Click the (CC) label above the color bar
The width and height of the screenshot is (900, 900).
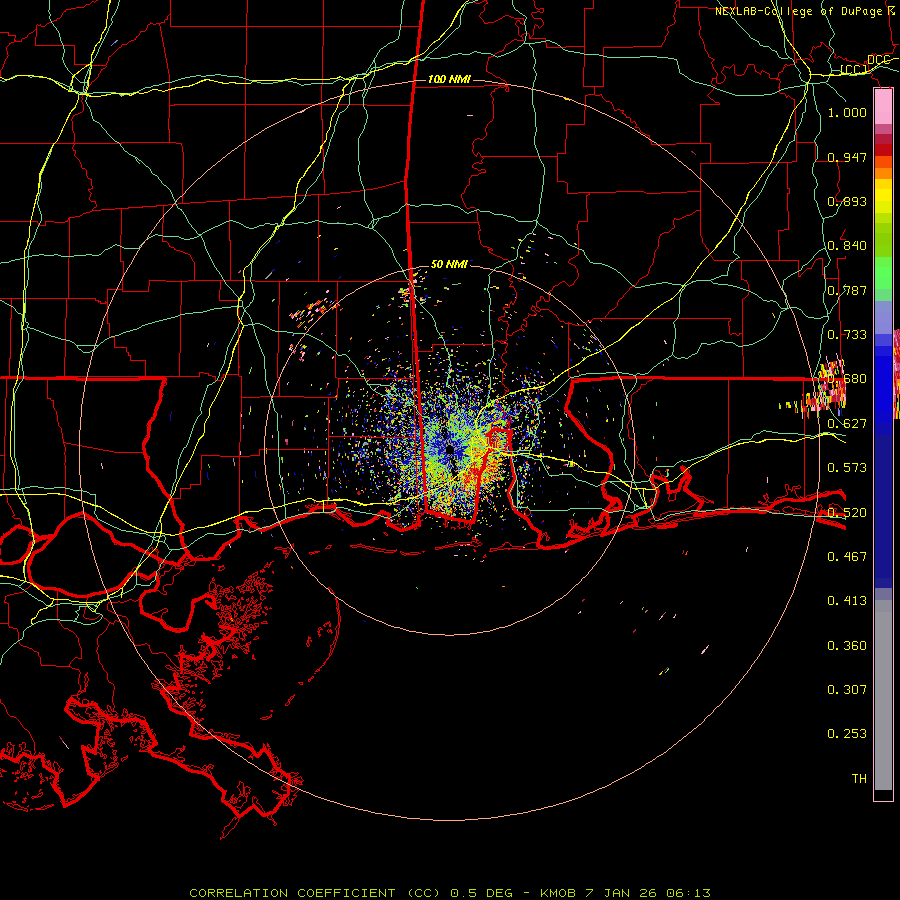click(x=854, y=70)
